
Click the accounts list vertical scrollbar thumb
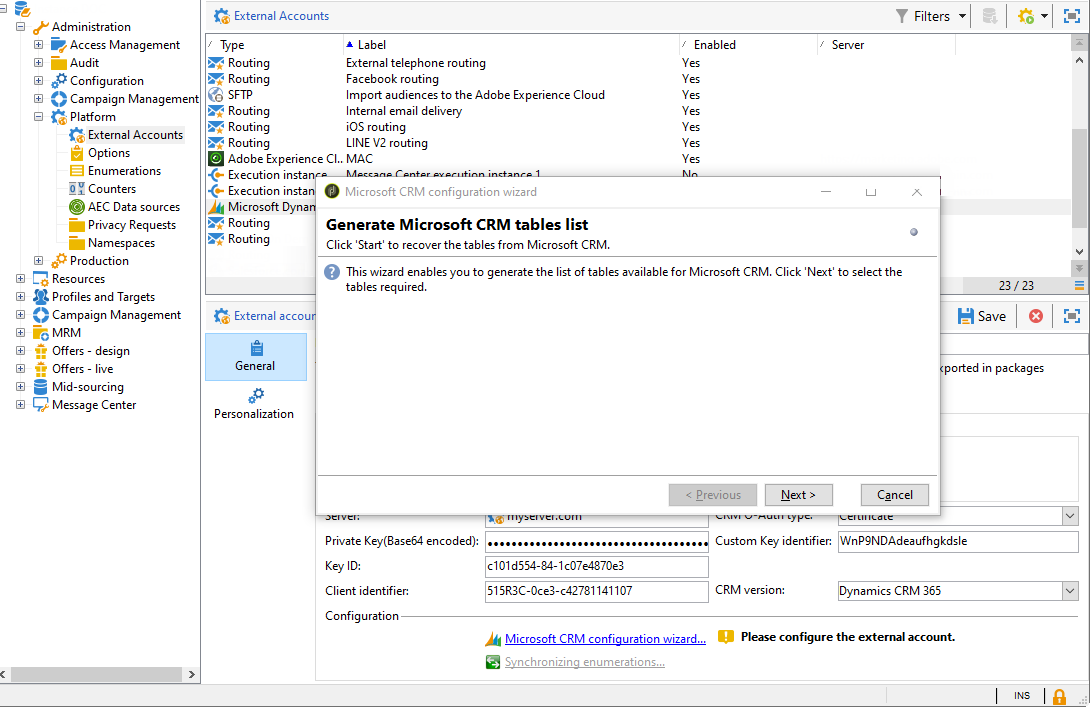coord(1079,178)
